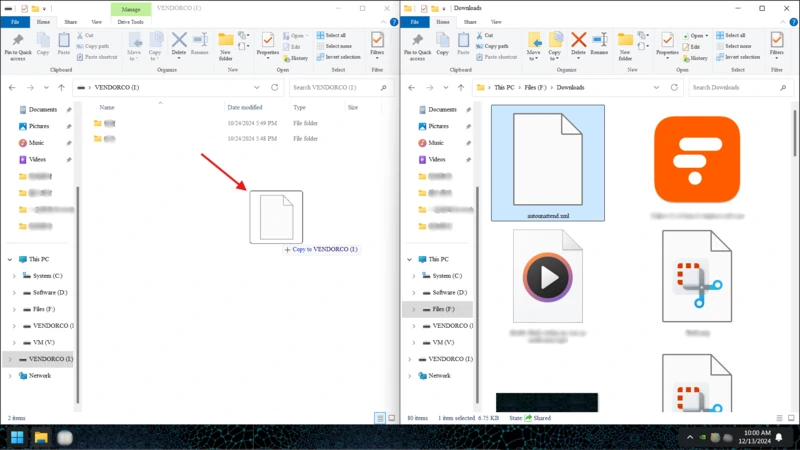Click the Delete icon in Downloads window ribbon
800x450 pixels.
577,44
